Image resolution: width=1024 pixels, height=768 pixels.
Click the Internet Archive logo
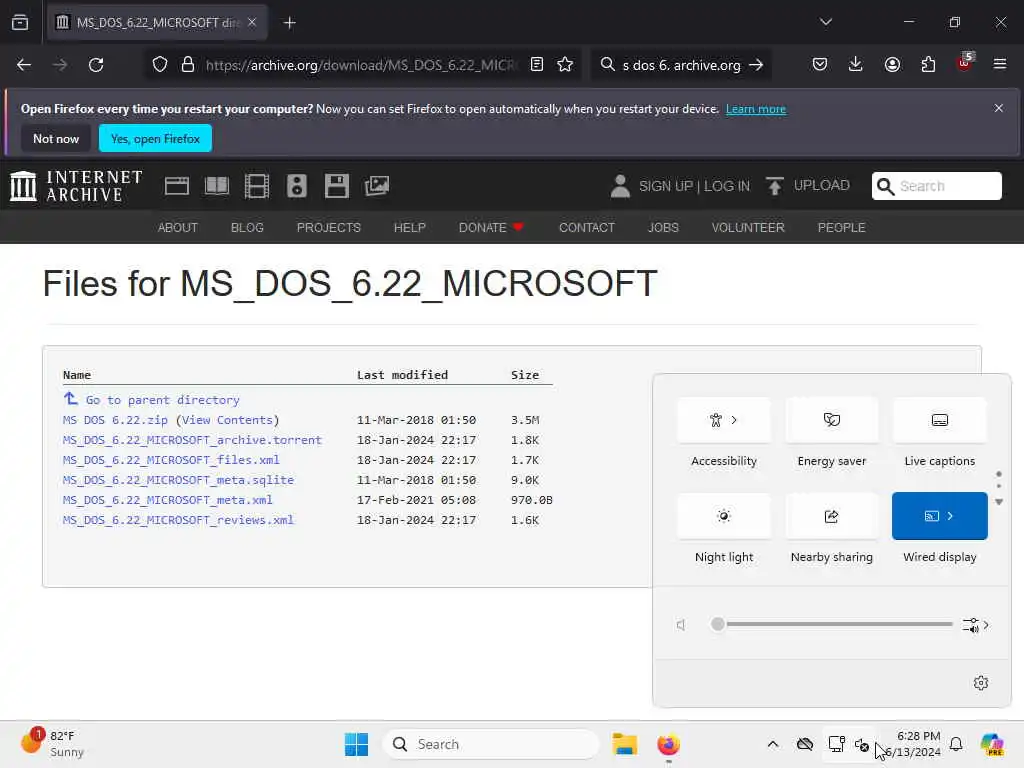(x=76, y=186)
